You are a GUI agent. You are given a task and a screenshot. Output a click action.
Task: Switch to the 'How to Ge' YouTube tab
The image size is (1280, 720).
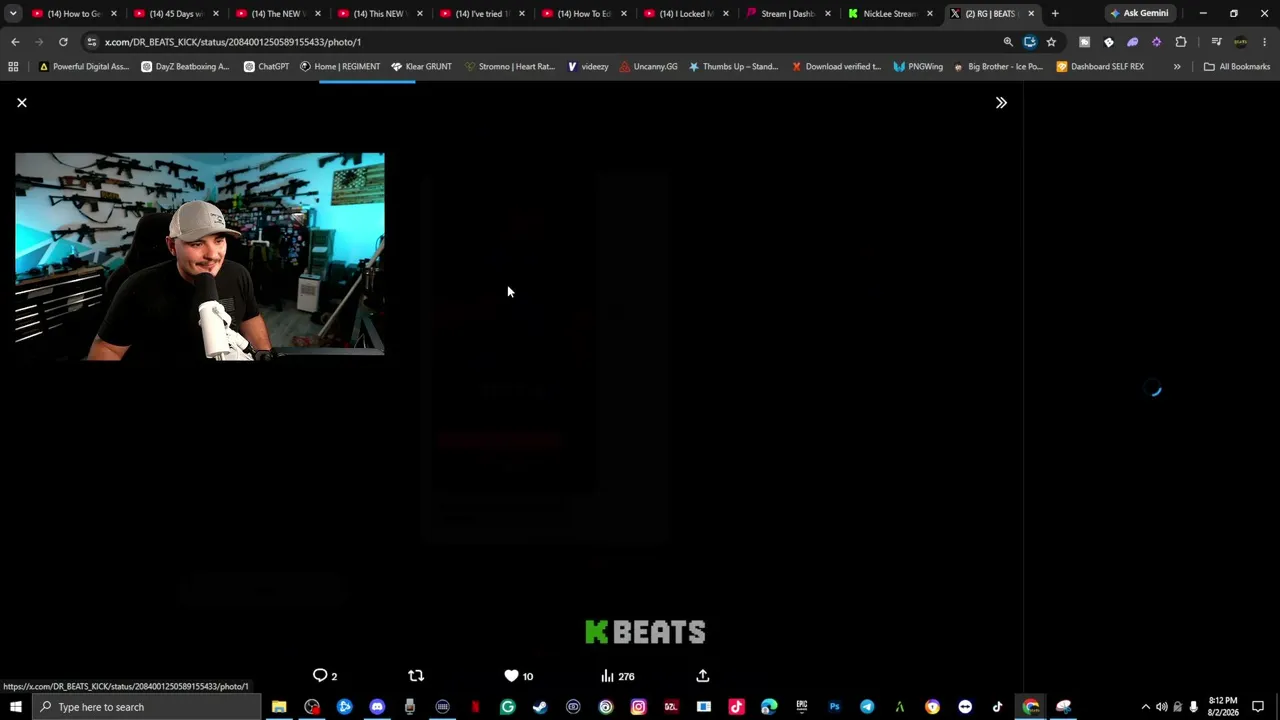point(75,14)
